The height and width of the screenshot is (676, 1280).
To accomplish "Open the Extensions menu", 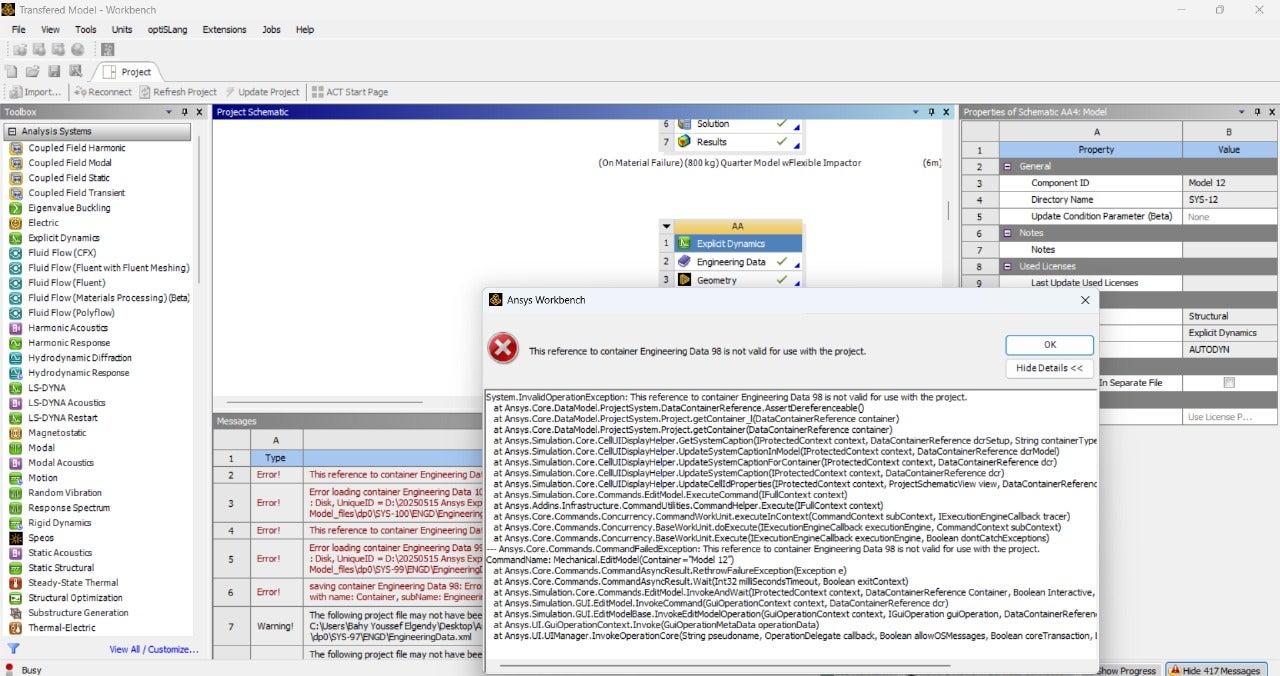I will (x=224, y=30).
